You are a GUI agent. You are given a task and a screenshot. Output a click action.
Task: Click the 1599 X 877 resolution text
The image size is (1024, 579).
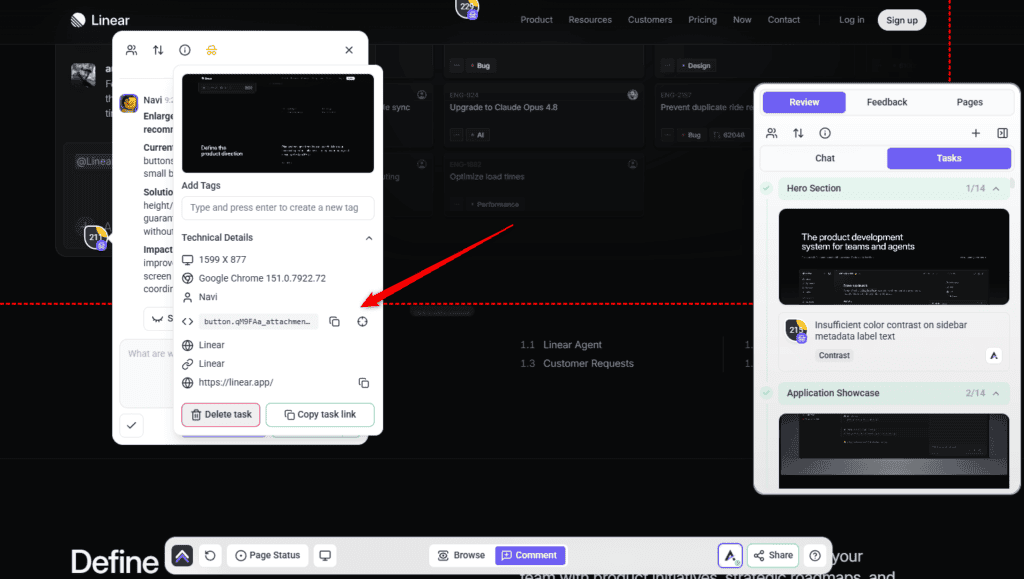pyautogui.click(x=222, y=260)
